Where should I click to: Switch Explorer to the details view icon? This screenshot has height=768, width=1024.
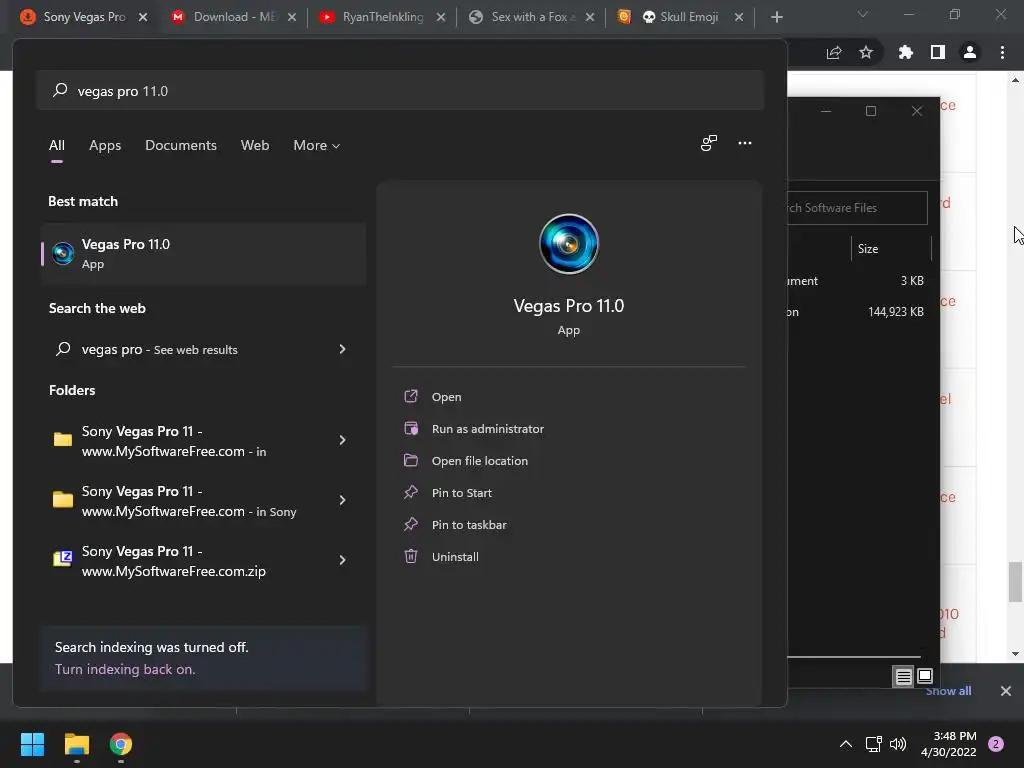click(903, 677)
